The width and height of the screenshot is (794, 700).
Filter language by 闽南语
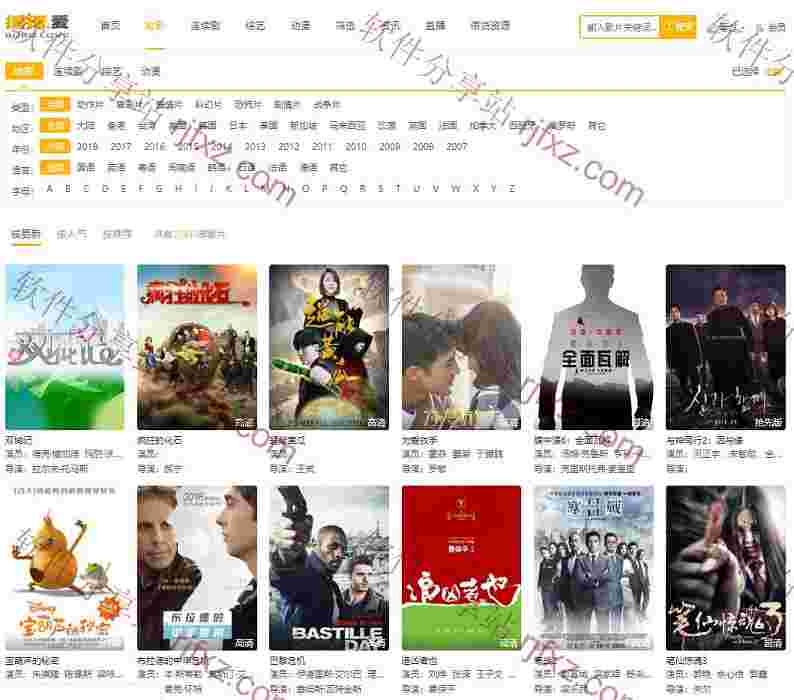click(x=182, y=168)
